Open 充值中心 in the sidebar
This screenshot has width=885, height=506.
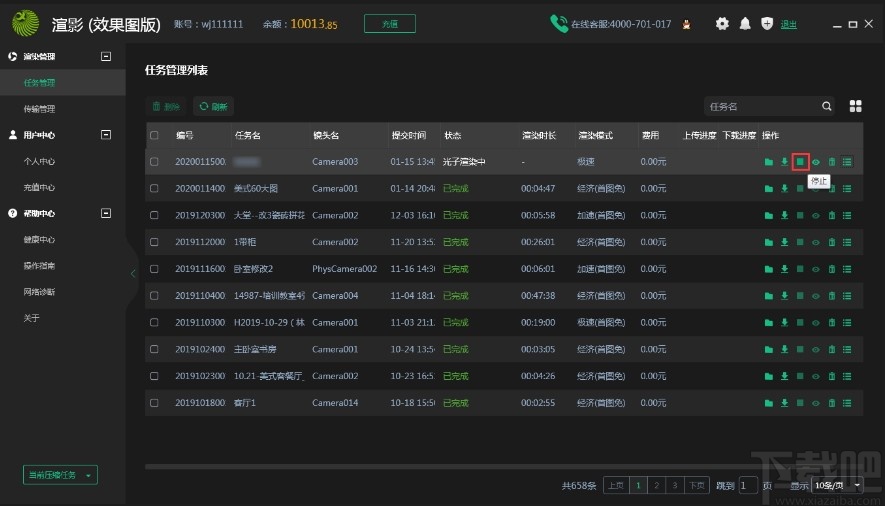coord(40,187)
